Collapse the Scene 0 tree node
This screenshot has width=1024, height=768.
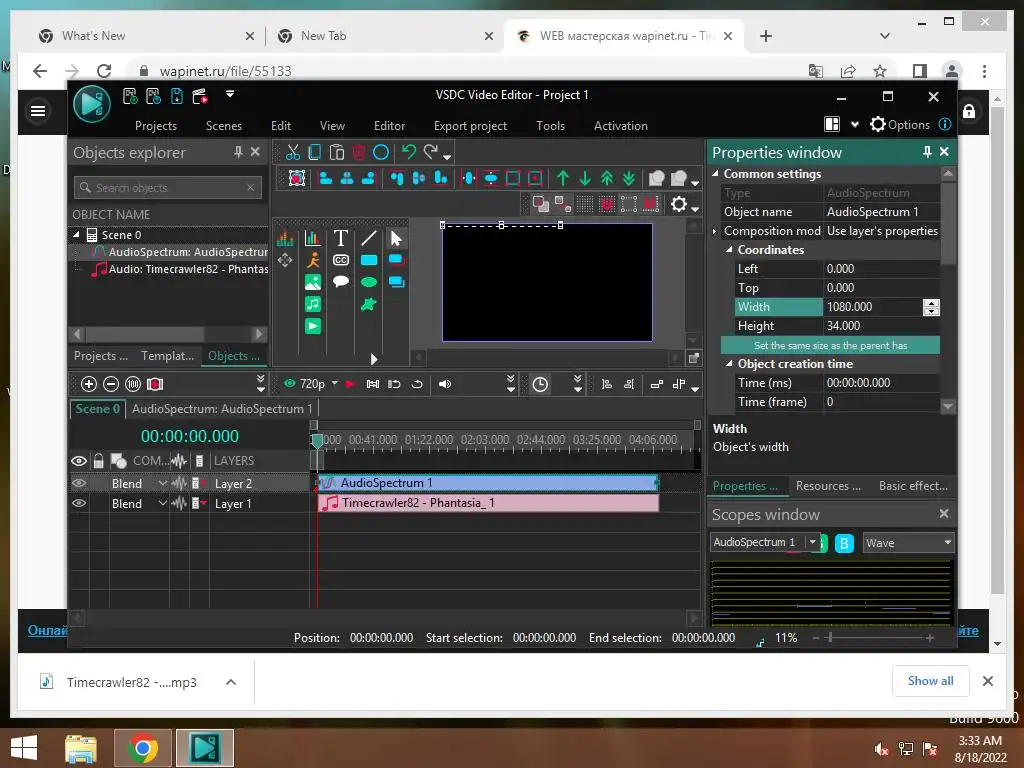(x=76, y=234)
